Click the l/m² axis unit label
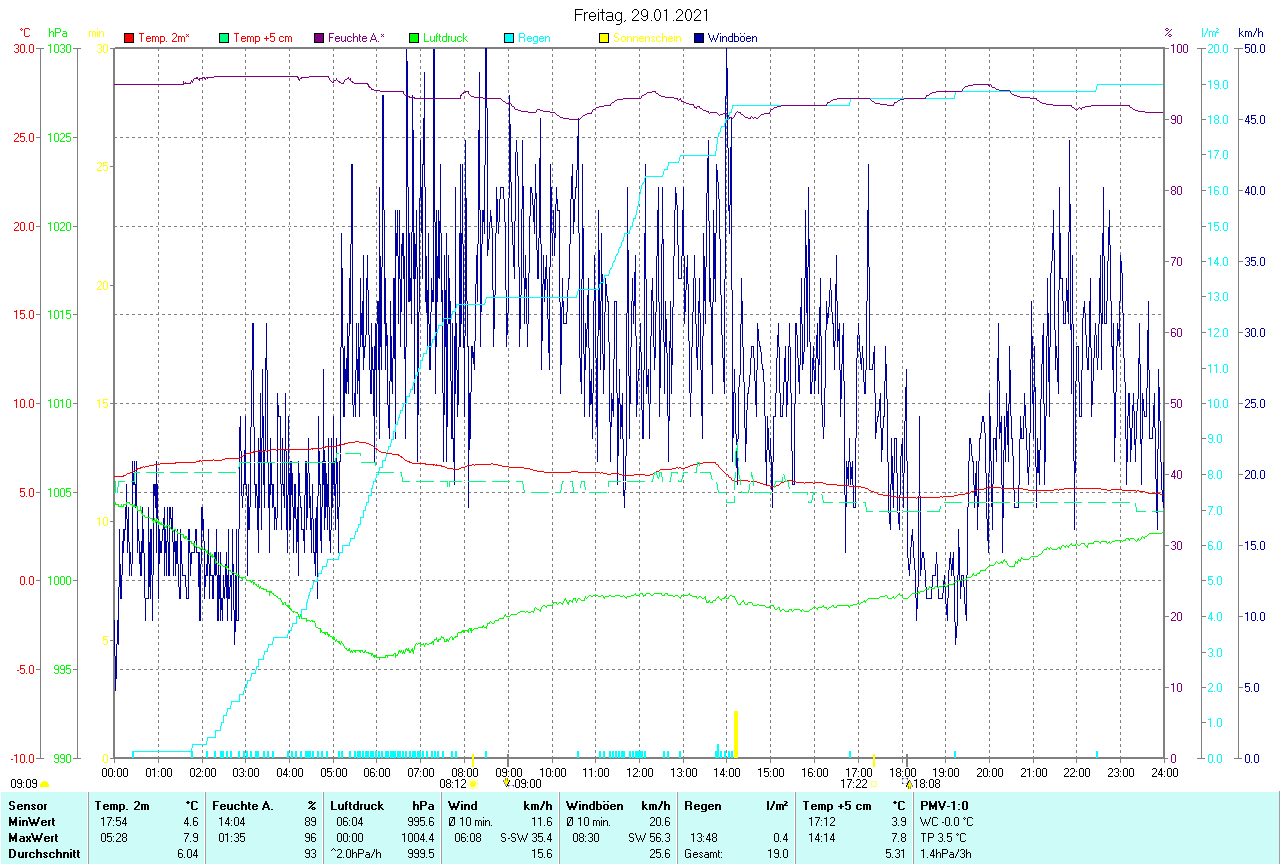This screenshot has height=864, width=1280. [x=1210, y=33]
